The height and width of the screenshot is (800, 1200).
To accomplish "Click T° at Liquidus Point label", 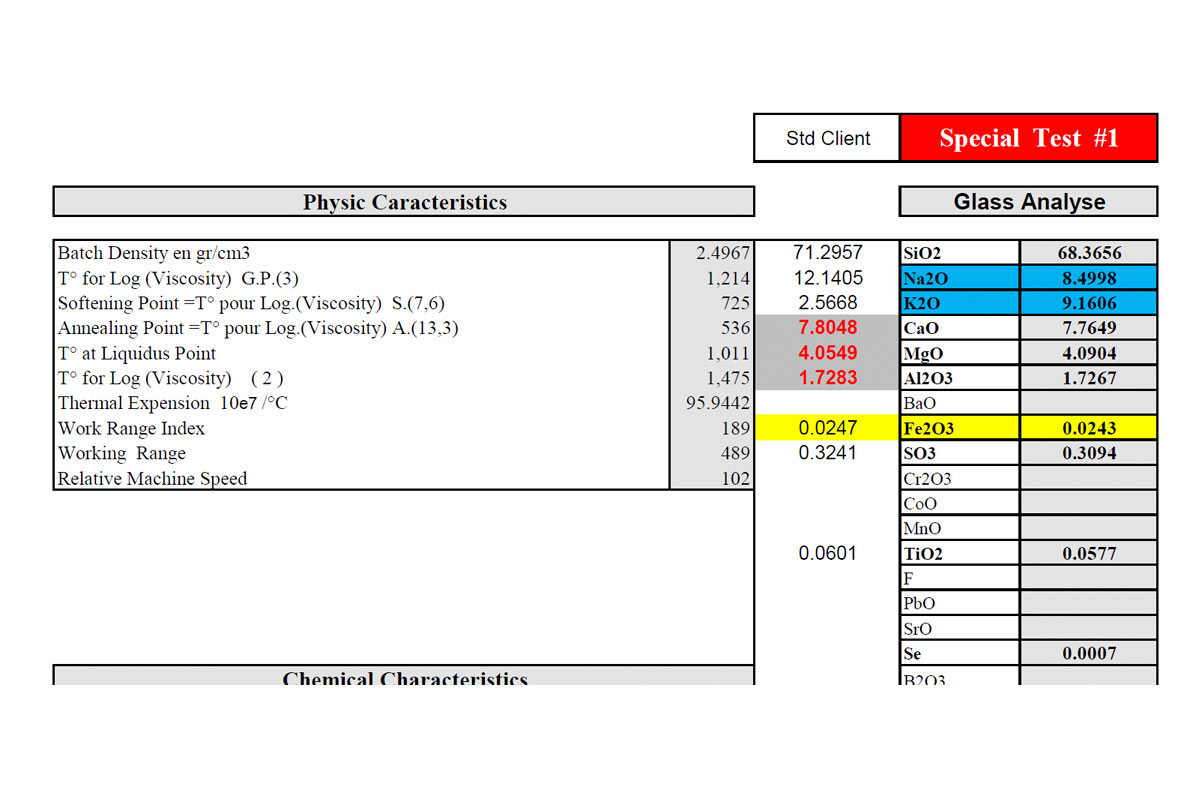I will pos(137,353).
